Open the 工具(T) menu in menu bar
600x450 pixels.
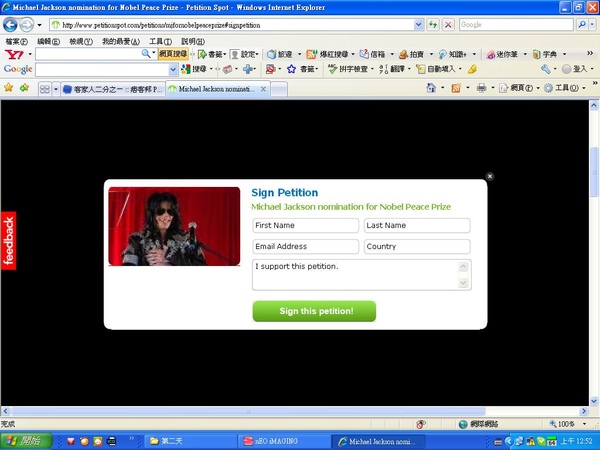point(160,41)
